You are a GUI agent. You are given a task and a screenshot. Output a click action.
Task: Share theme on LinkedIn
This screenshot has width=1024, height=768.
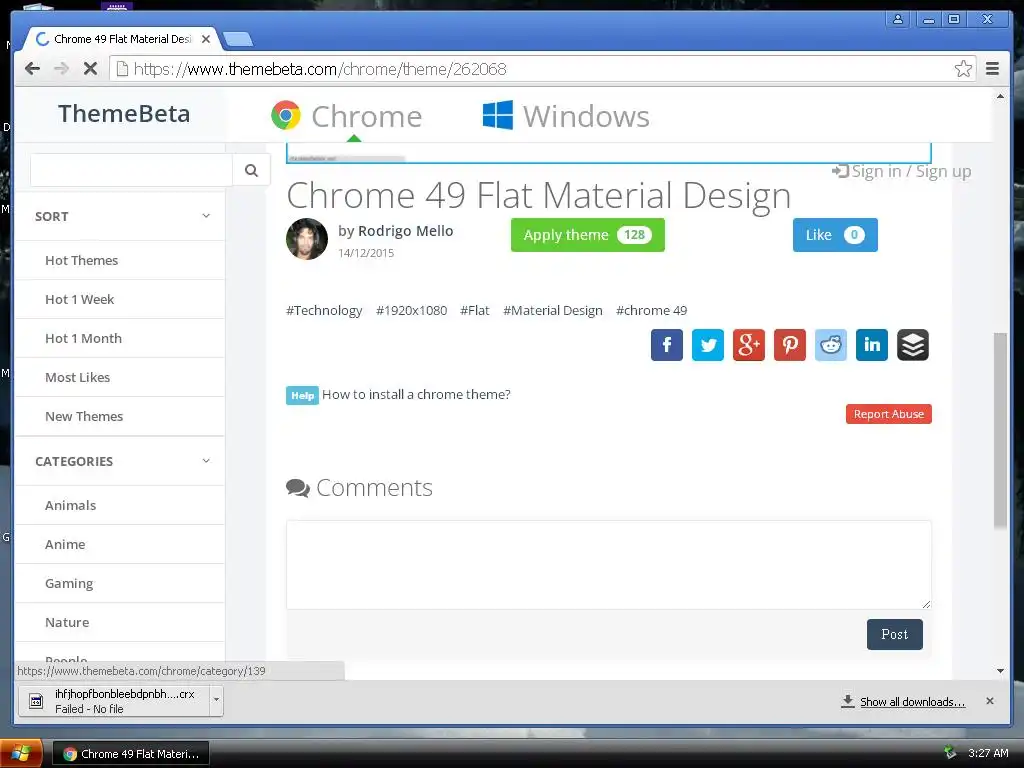(x=872, y=345)
